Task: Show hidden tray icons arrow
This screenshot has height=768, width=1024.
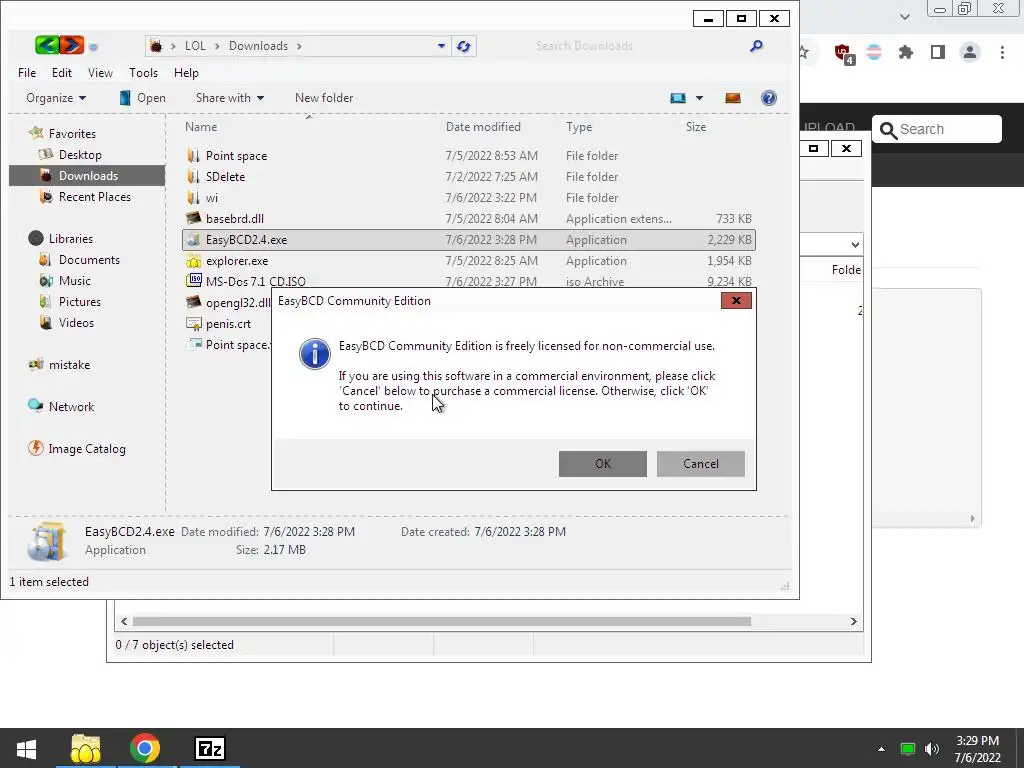Action: pyautogui.click(x=881, y=748)
